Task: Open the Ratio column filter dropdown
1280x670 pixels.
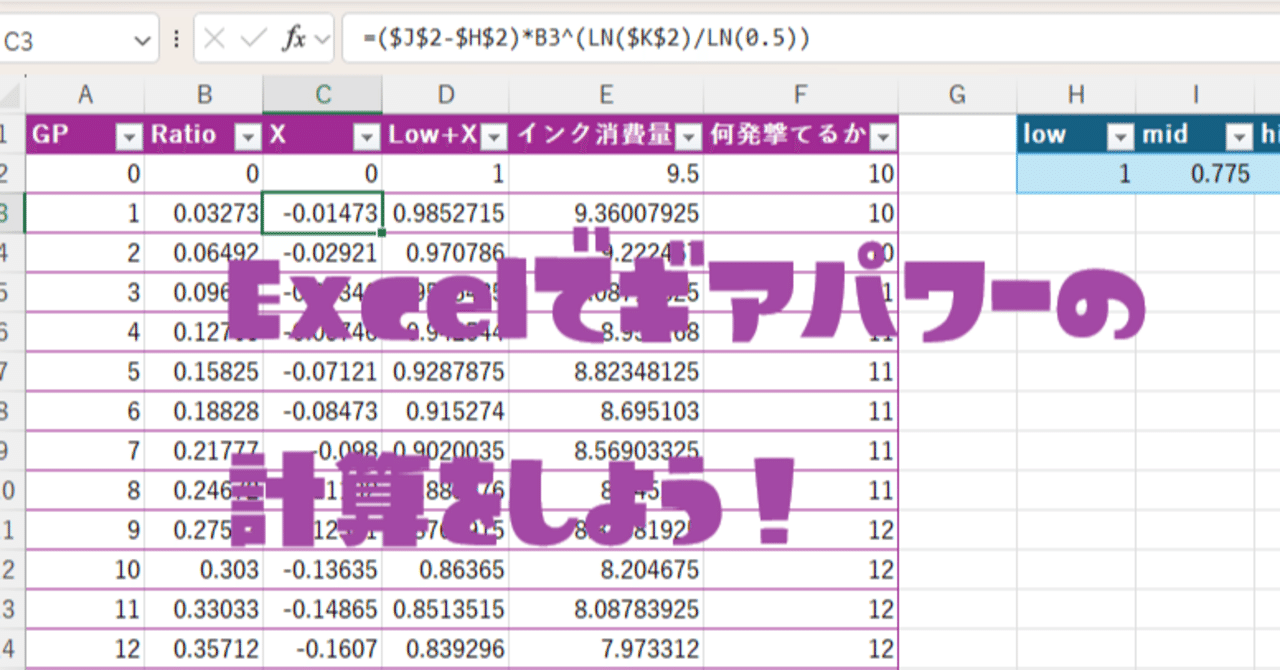Action: coord(245,133)
